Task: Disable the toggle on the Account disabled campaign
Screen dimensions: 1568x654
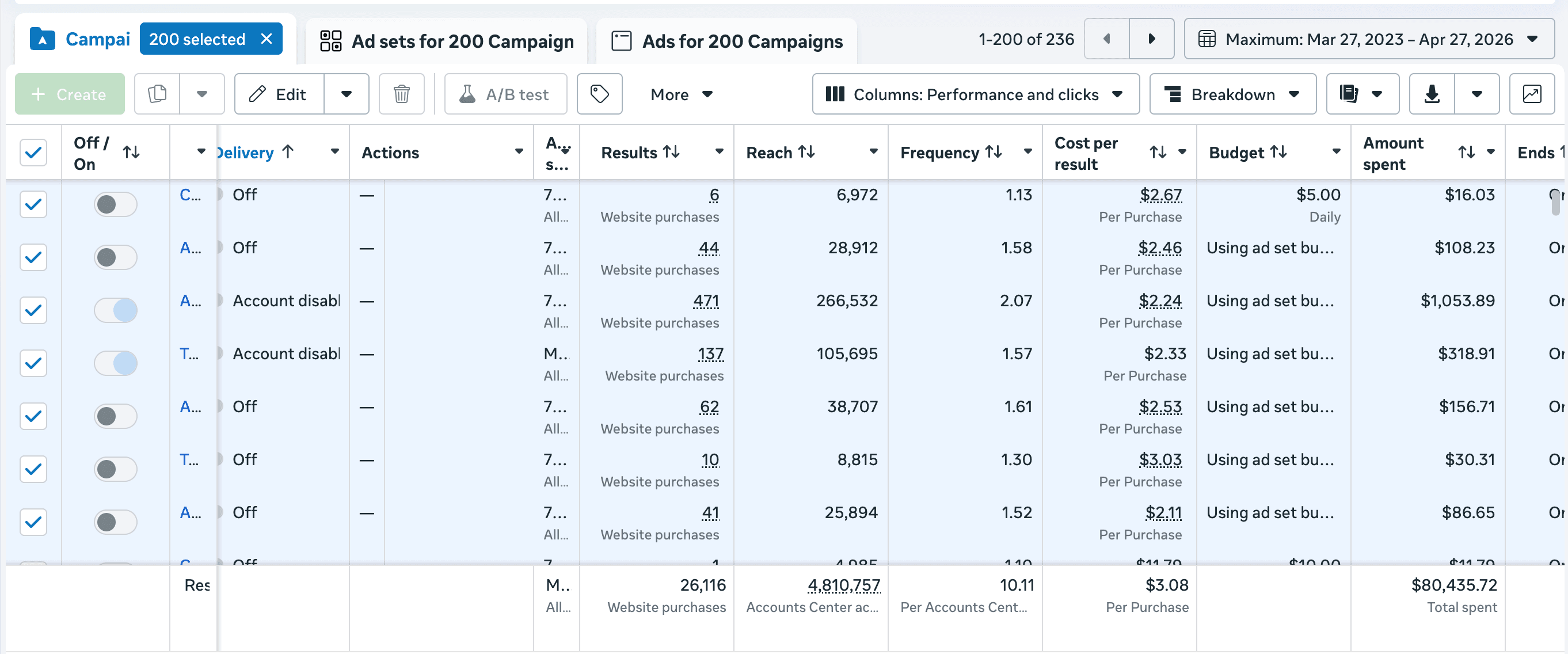Action: click(116, 310)
